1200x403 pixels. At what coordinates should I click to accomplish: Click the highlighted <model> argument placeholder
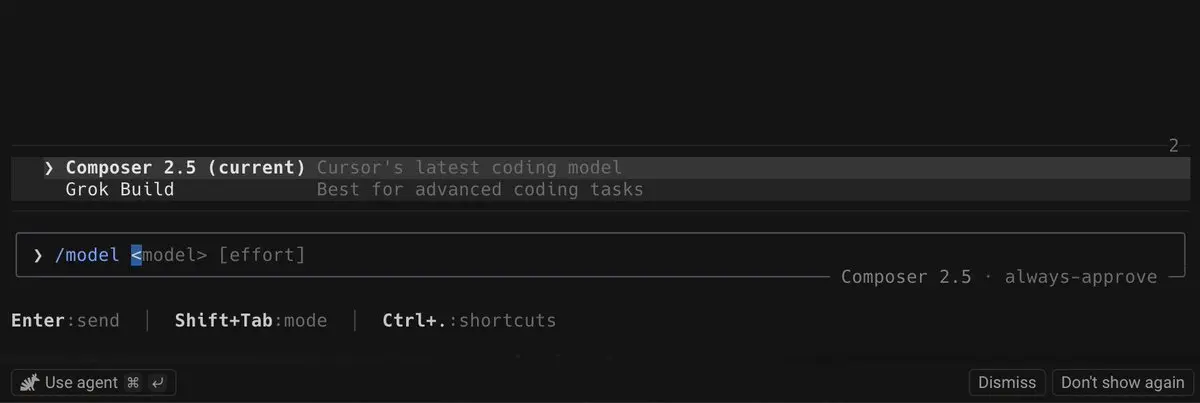coord(169,255)
